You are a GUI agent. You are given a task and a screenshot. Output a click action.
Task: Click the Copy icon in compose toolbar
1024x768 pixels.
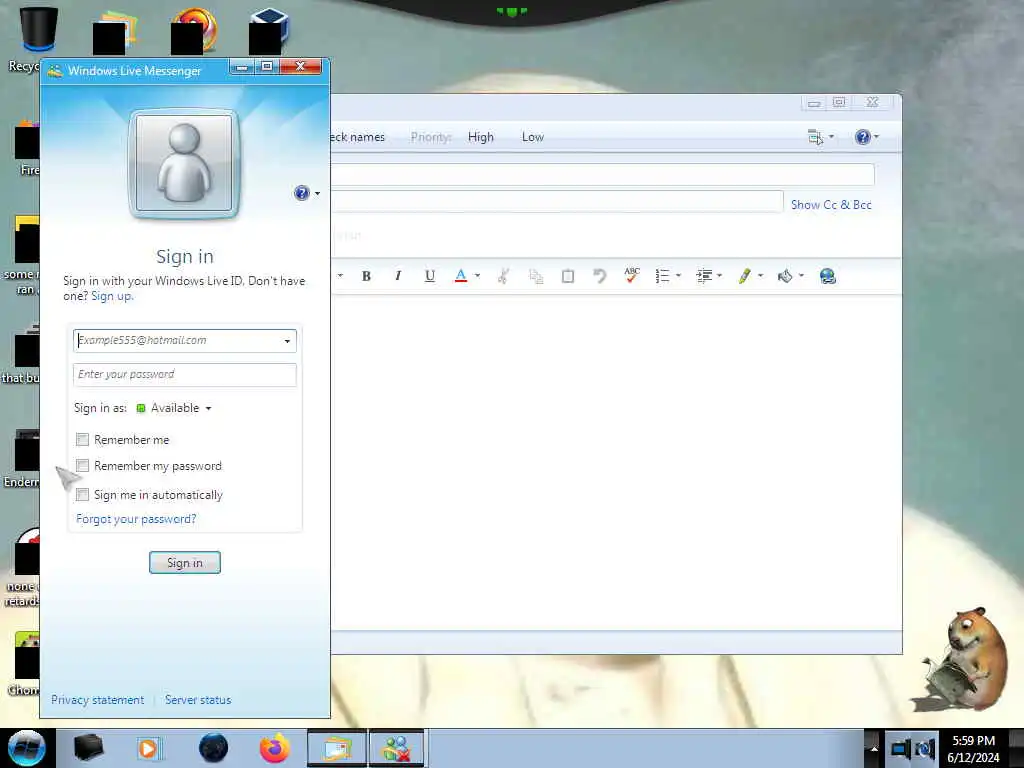pos(536,276)
